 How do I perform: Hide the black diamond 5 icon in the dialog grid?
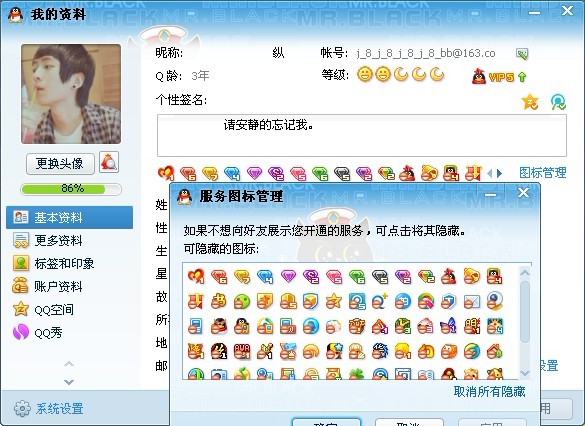(x=380, y=276)
